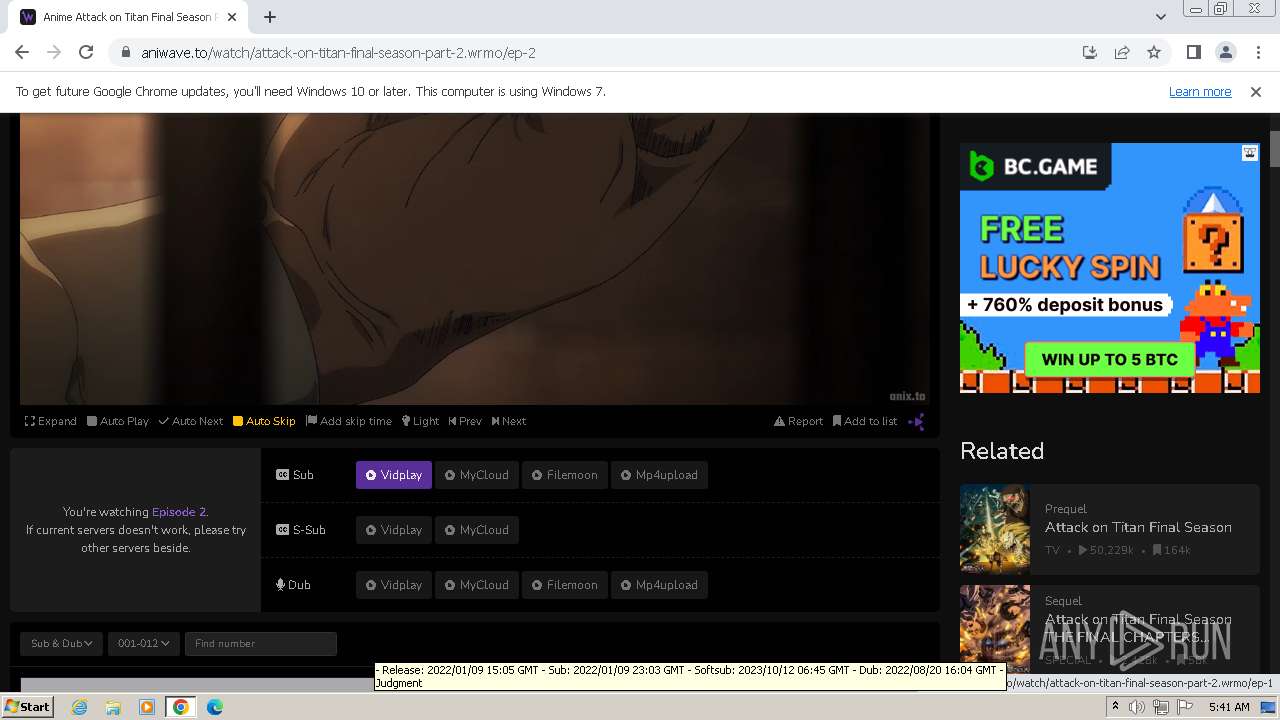Go to Next episode

(509, 421)
